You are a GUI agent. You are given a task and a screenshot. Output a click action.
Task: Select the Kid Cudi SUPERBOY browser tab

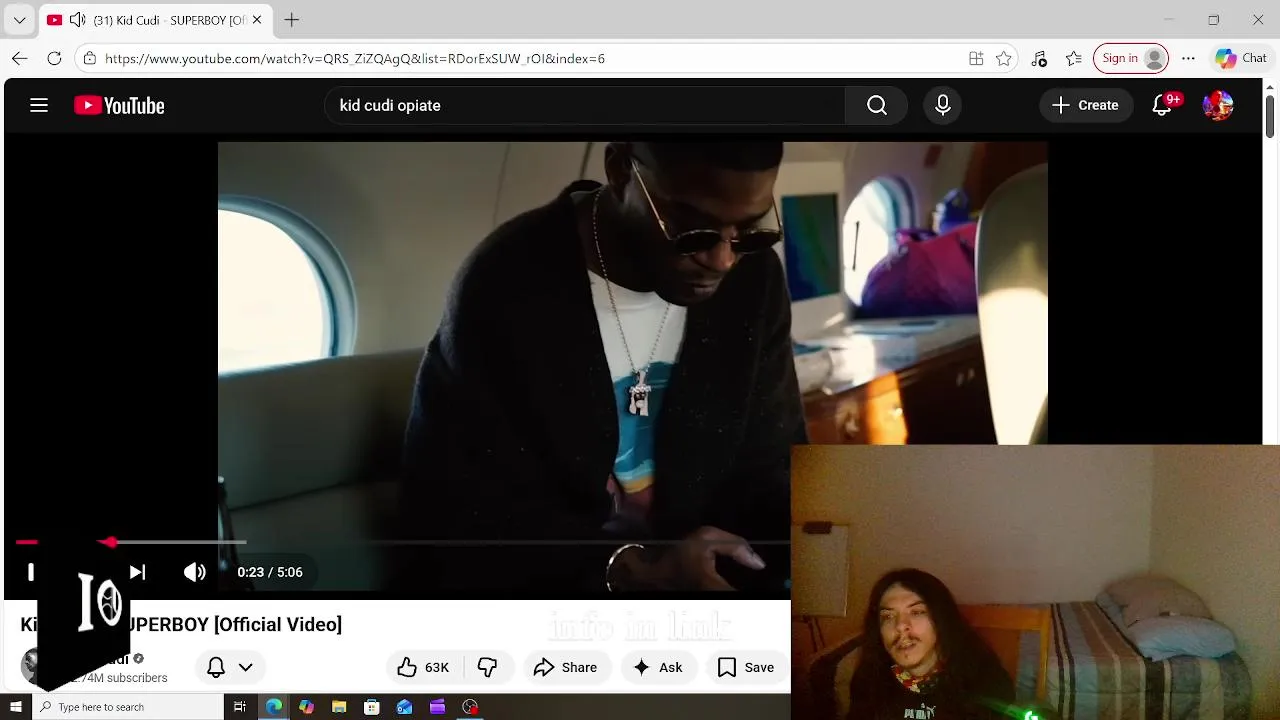coord(155,20)
